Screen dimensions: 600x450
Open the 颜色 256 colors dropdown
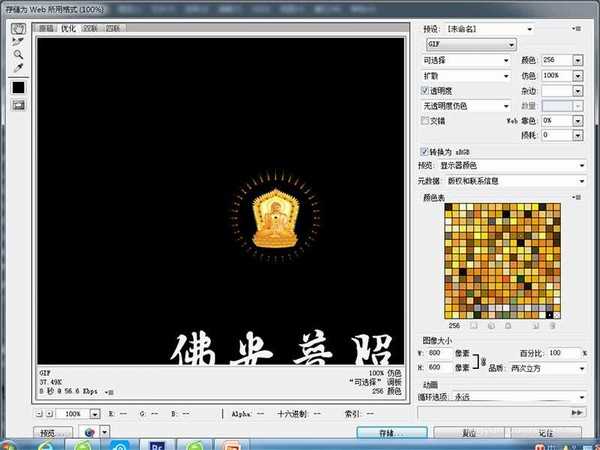[x=578, y=60]
